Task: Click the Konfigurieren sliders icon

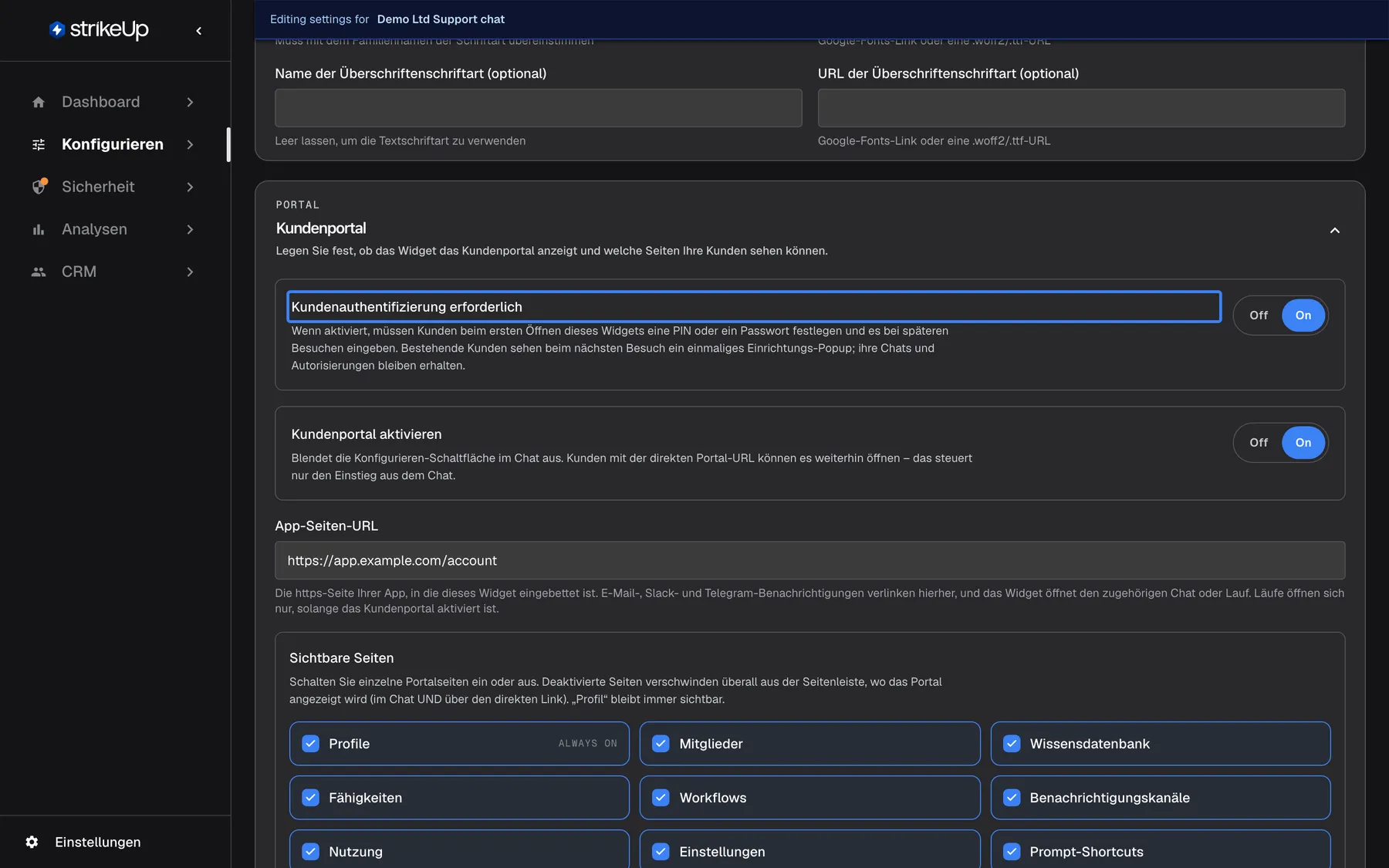Action: click(39, 144)
